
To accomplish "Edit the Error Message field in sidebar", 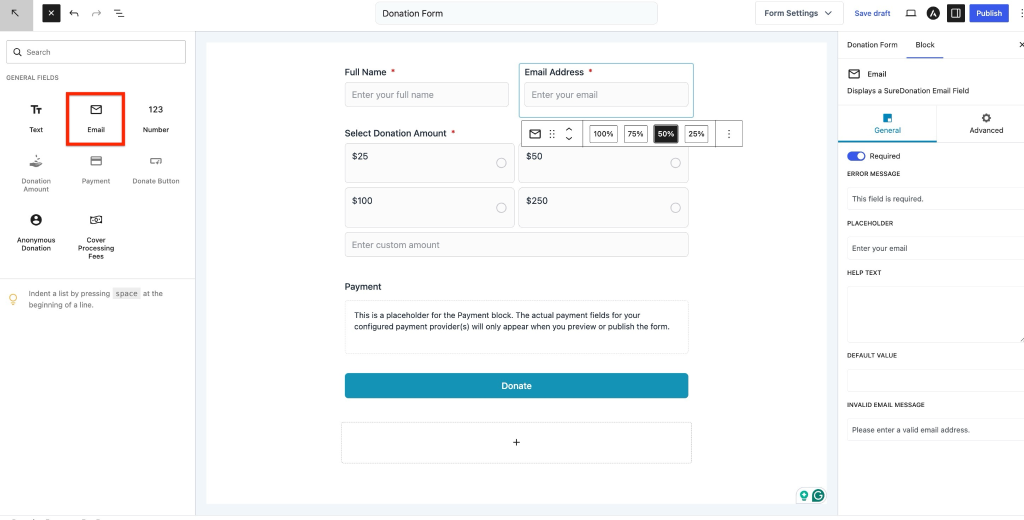I will pyautogui.click(x=936, y=199).
